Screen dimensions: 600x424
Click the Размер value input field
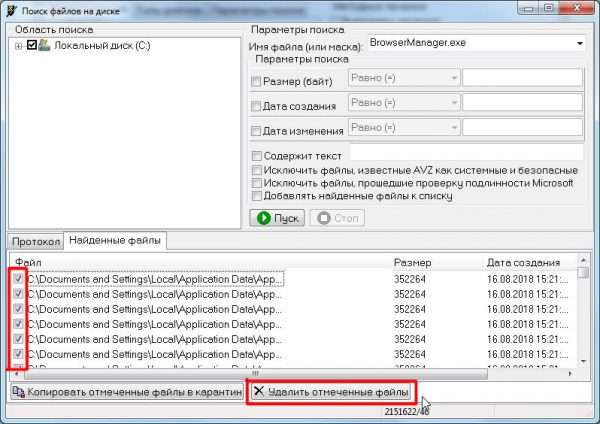523,78
